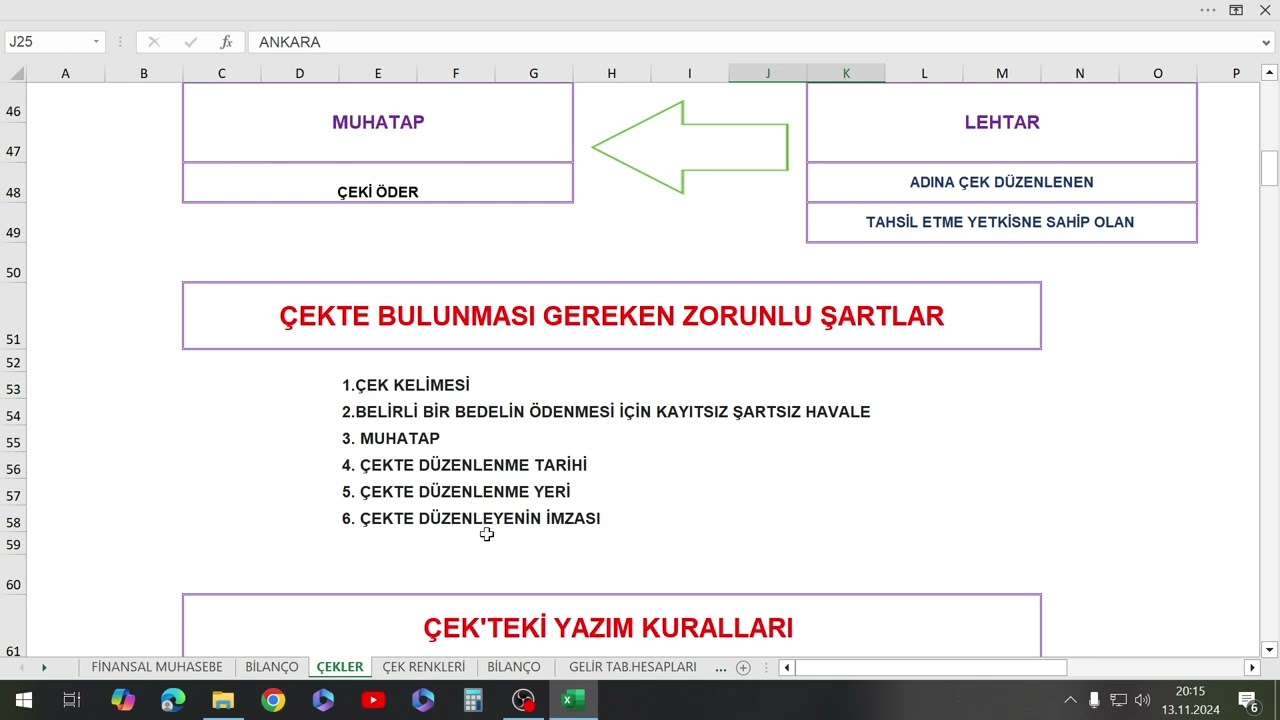Click the taskbar clock showing 20:15
1280x720 pixels.
pos(1190,700)
